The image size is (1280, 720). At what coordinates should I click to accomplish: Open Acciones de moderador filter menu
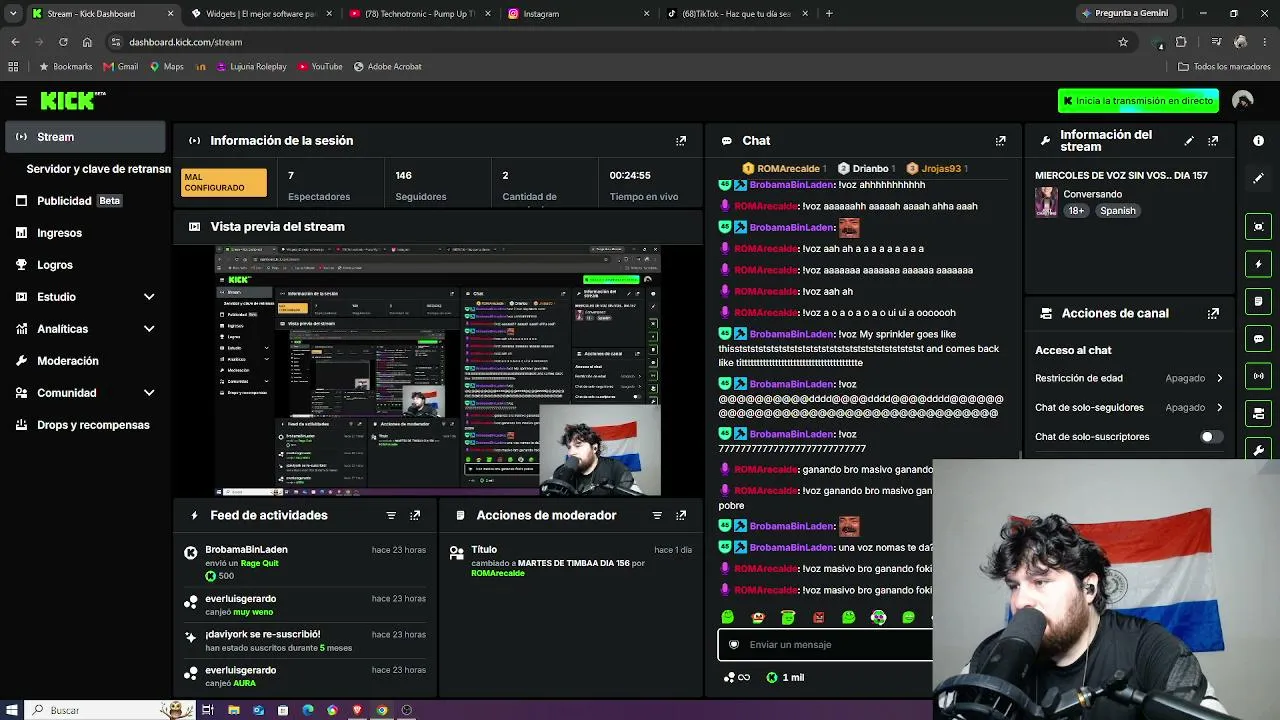point(657,515)
